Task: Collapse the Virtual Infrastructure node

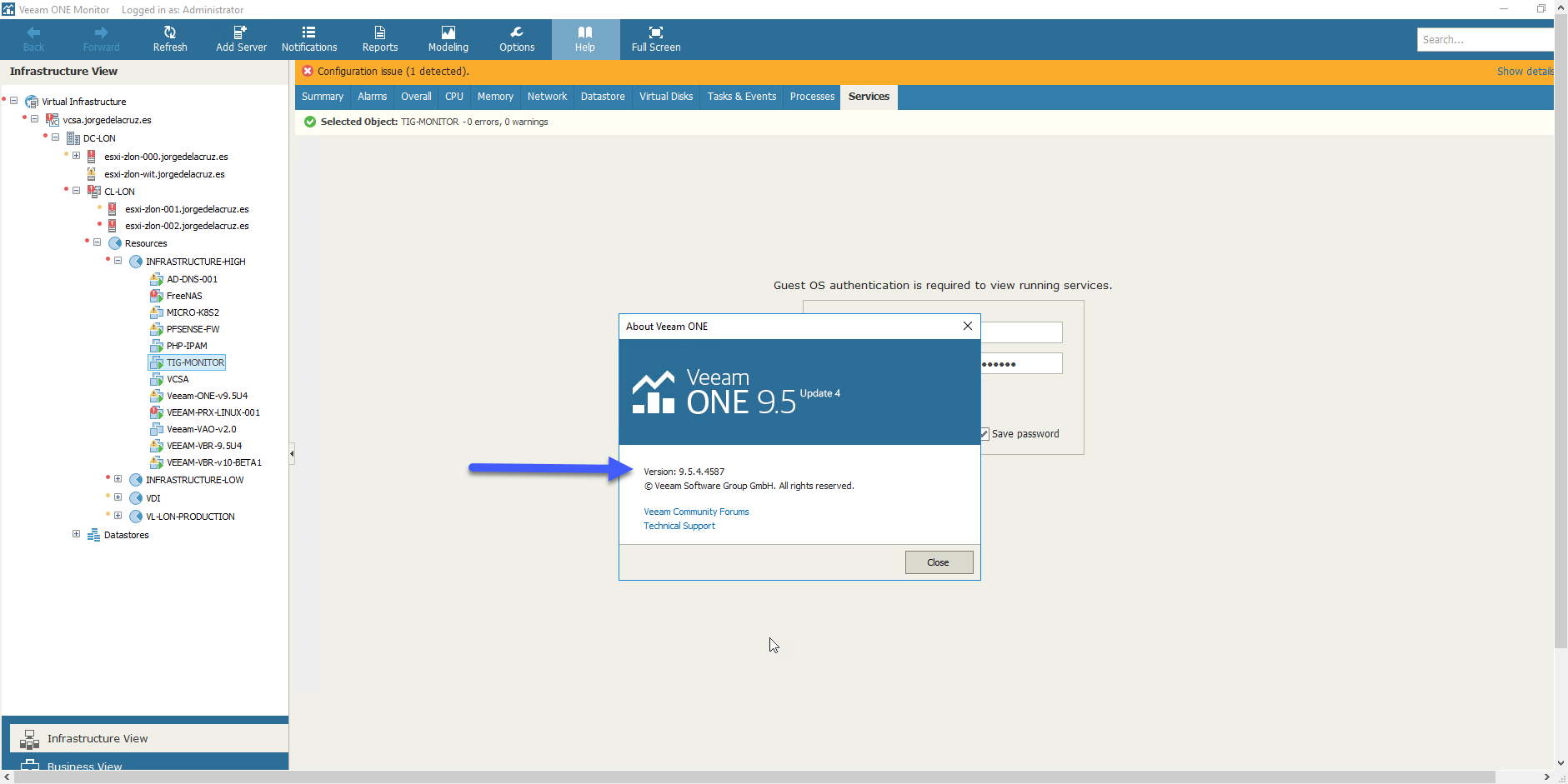Action: coord(13,101)
